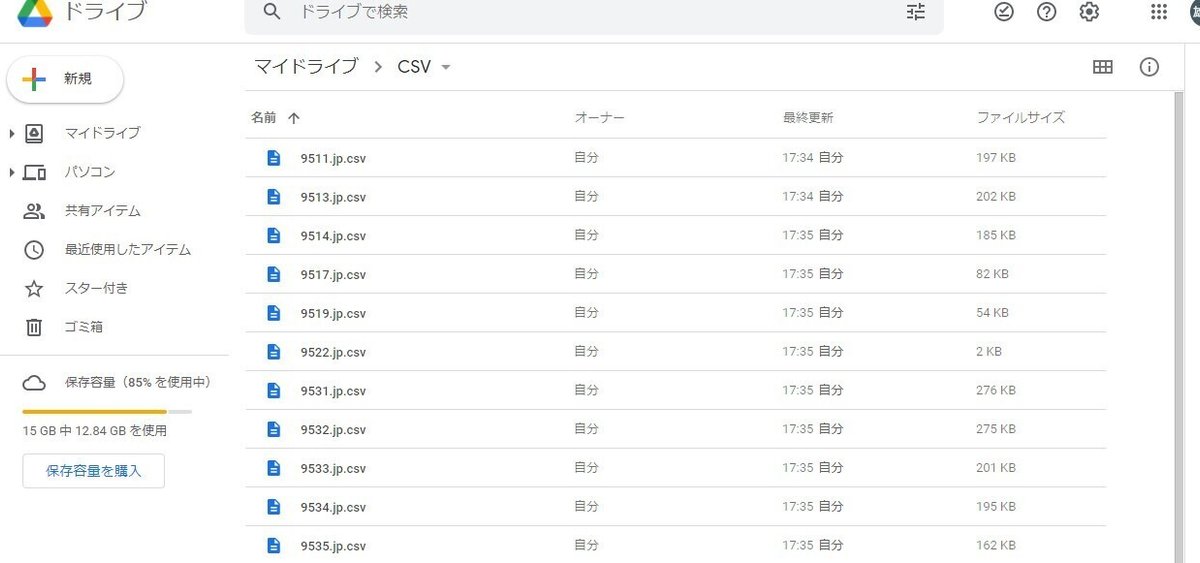Open the Trash in the sidebar
Image resolution: width=1200 pixels, height=563 pixels.
83,327
